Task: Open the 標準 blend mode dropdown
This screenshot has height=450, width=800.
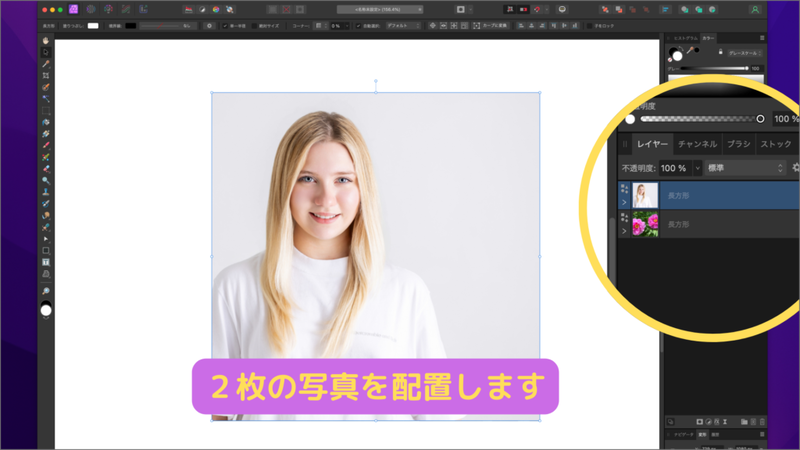Action: (x=745, y=168)
